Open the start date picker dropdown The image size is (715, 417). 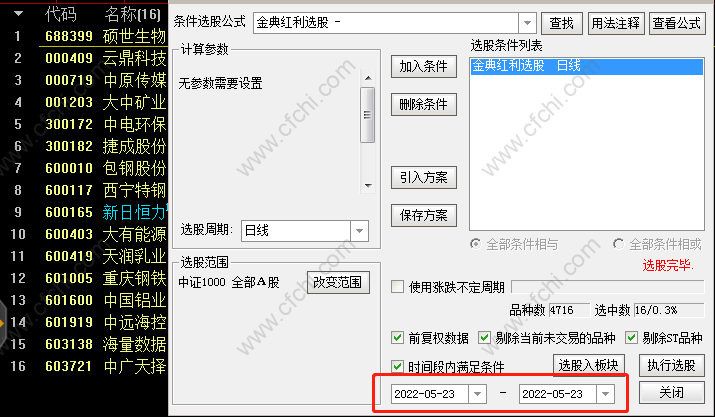(x=477, y=394)
